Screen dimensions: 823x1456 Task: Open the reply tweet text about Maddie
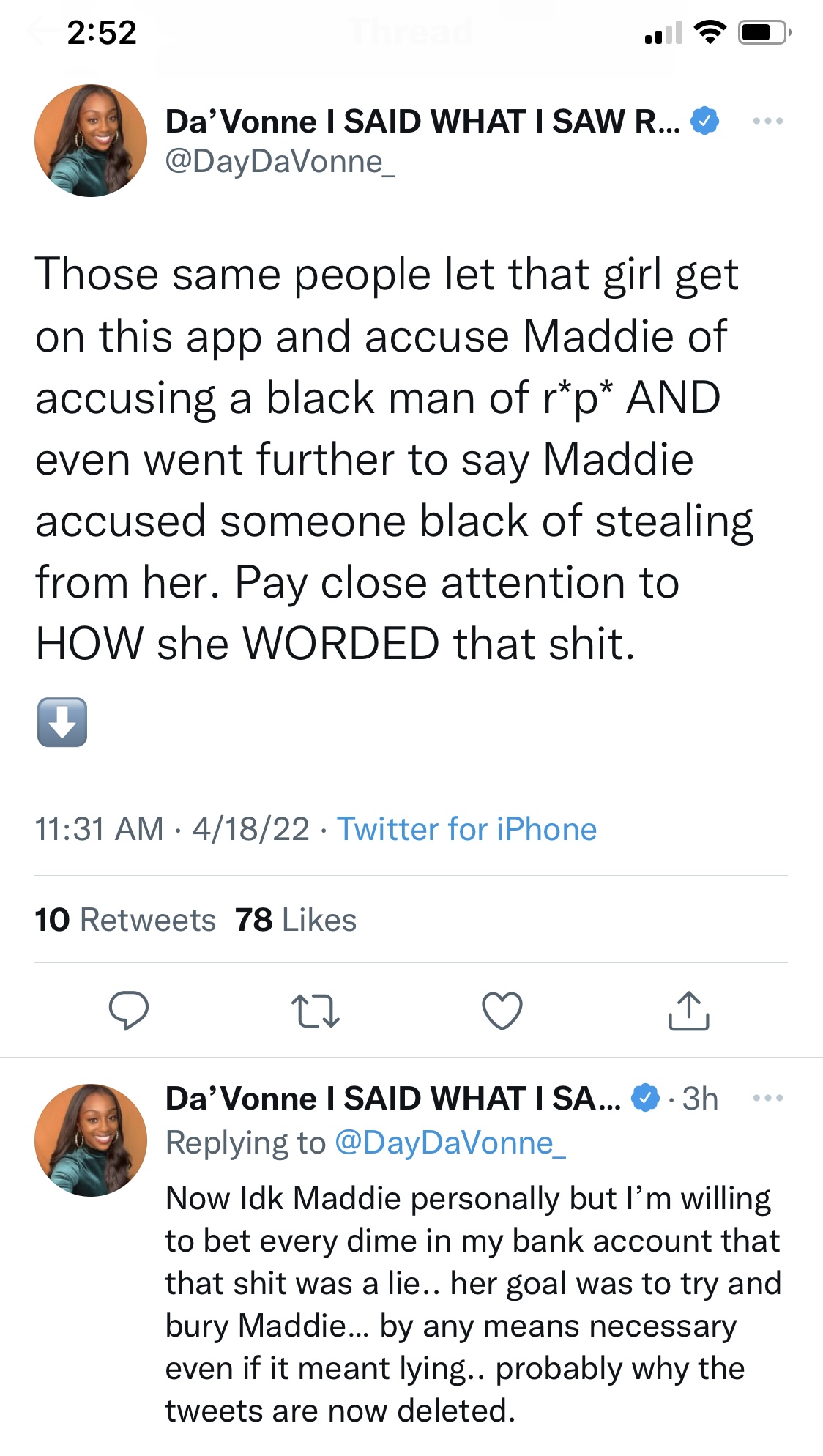coord(473,1304)
